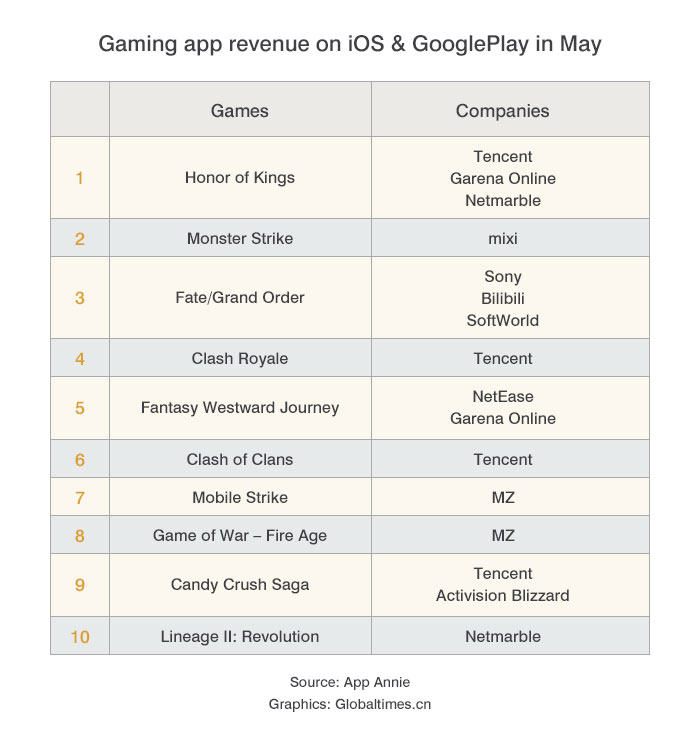This screenshot has height=730, width=700.
Task: Click Activision Blizzard company name
Action: pos(502,596)
